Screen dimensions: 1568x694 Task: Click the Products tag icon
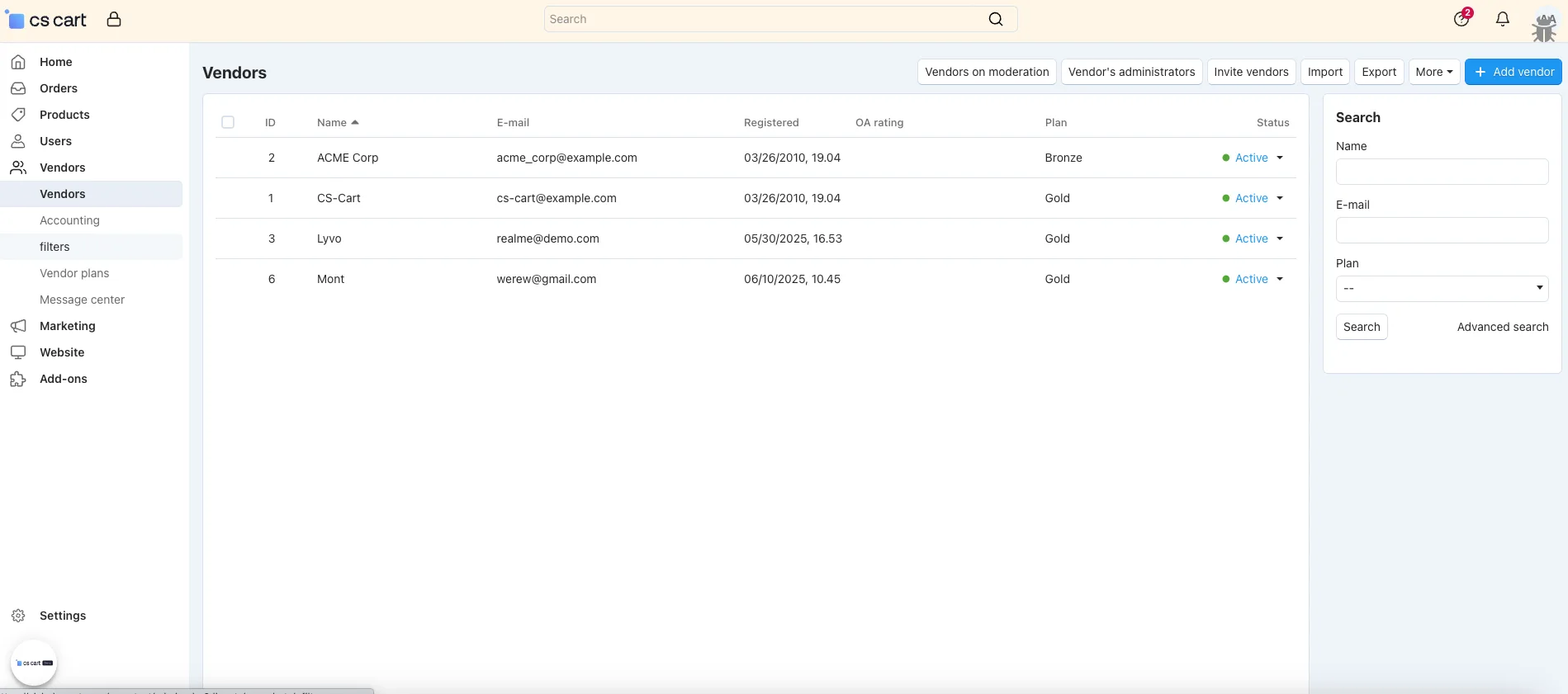point(18,115)
